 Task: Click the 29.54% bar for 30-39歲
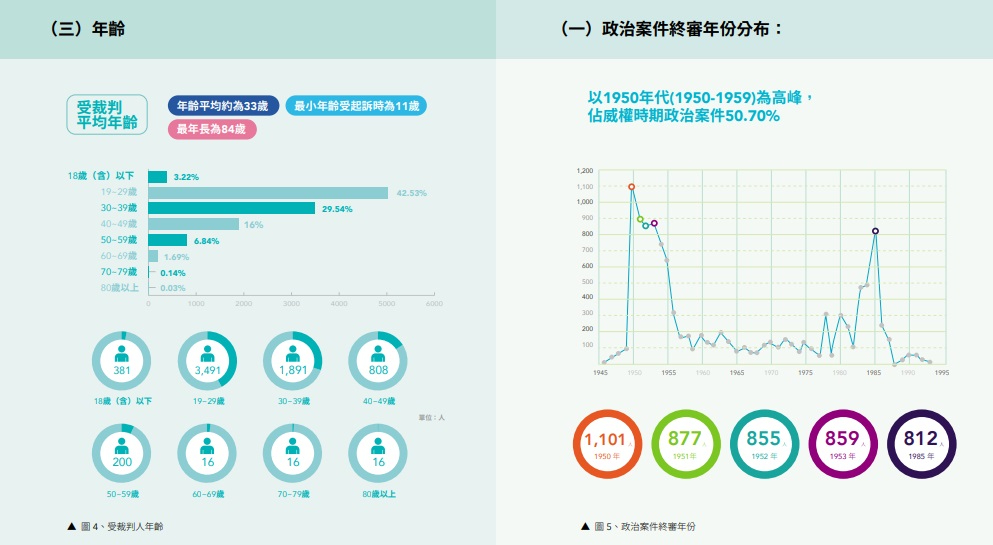(232, 209)
